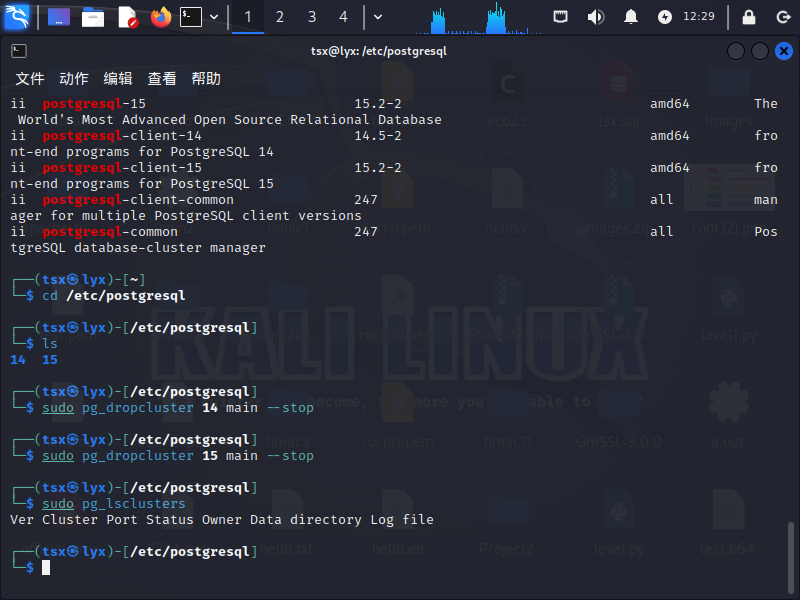800x600 pixels.
Task: Click the postgresql-common package name
Action: pos(110,232)
